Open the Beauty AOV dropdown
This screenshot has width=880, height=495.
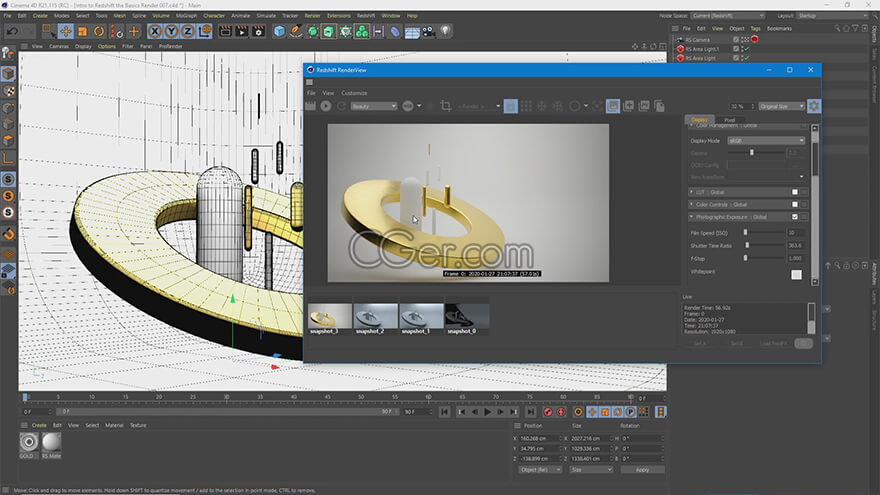point(374,106)
